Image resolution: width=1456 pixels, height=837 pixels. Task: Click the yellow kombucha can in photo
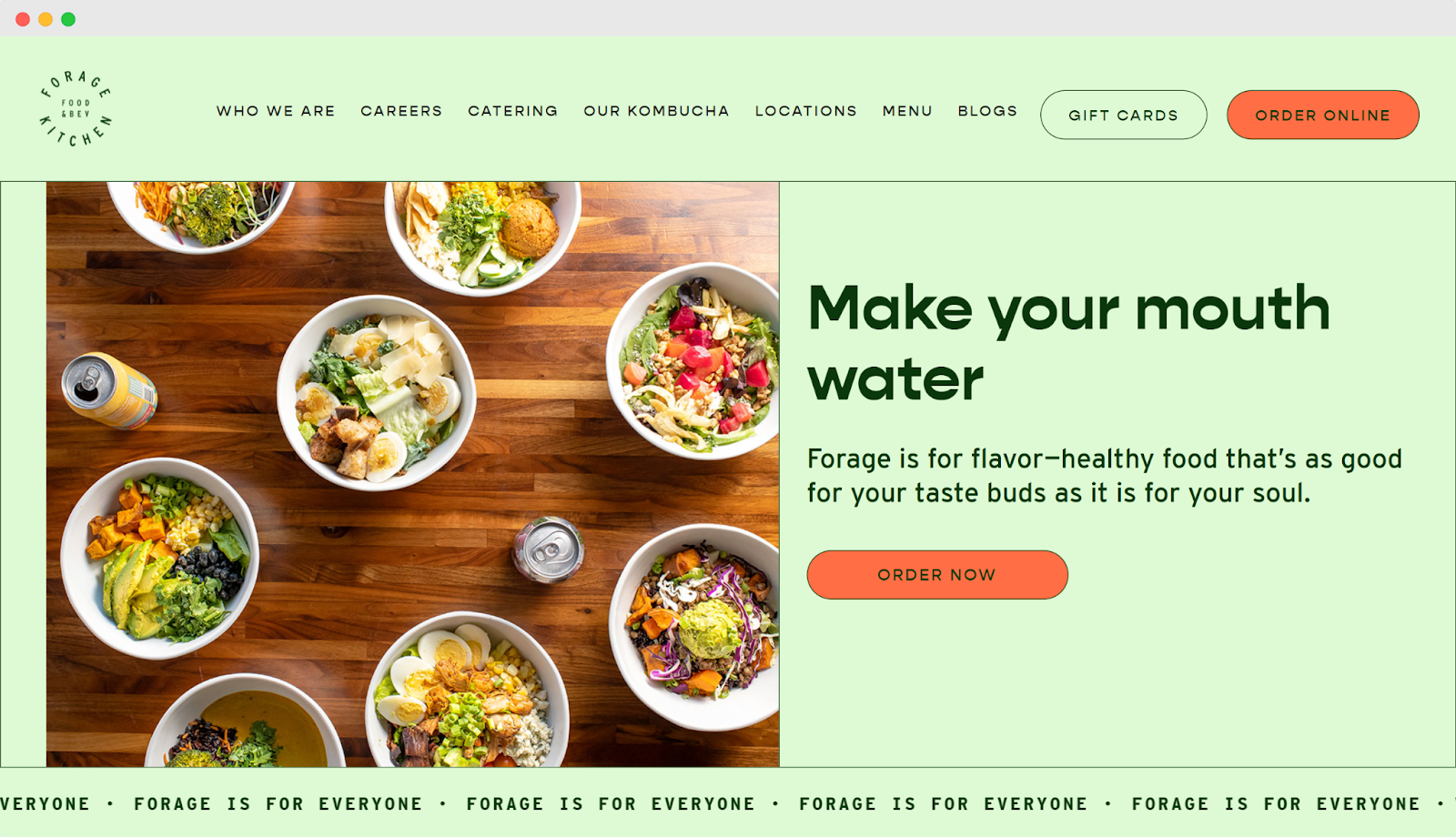click(x=109, y=390)
